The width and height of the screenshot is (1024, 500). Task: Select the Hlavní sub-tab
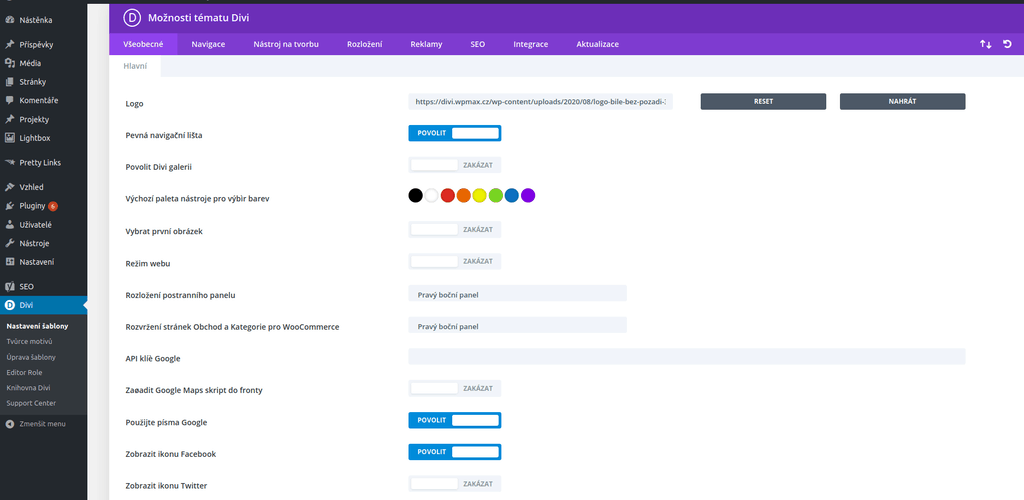pos(135,66)
